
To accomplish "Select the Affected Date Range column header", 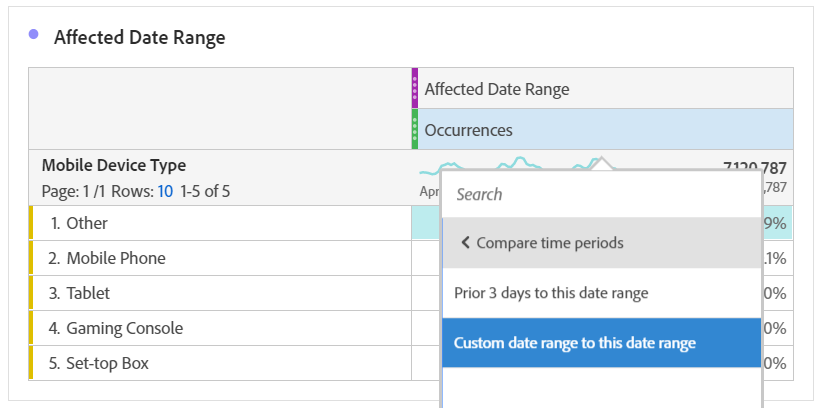I will pos(497,89).
